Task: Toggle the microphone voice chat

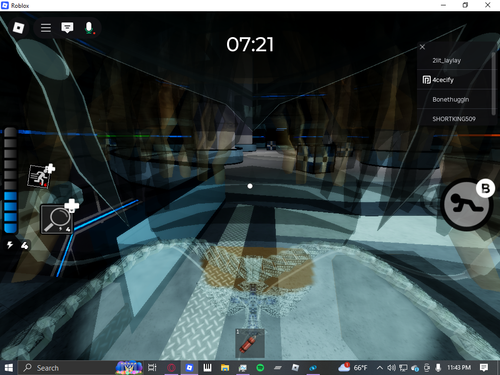Action: coord(89,28)
